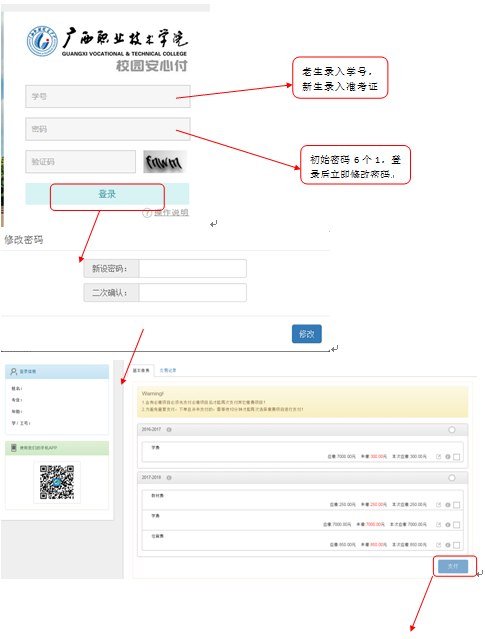Viewport: 485px width, 639px height.
Task: Switch to the 交费记录 tab
Action: coord(168,370)
